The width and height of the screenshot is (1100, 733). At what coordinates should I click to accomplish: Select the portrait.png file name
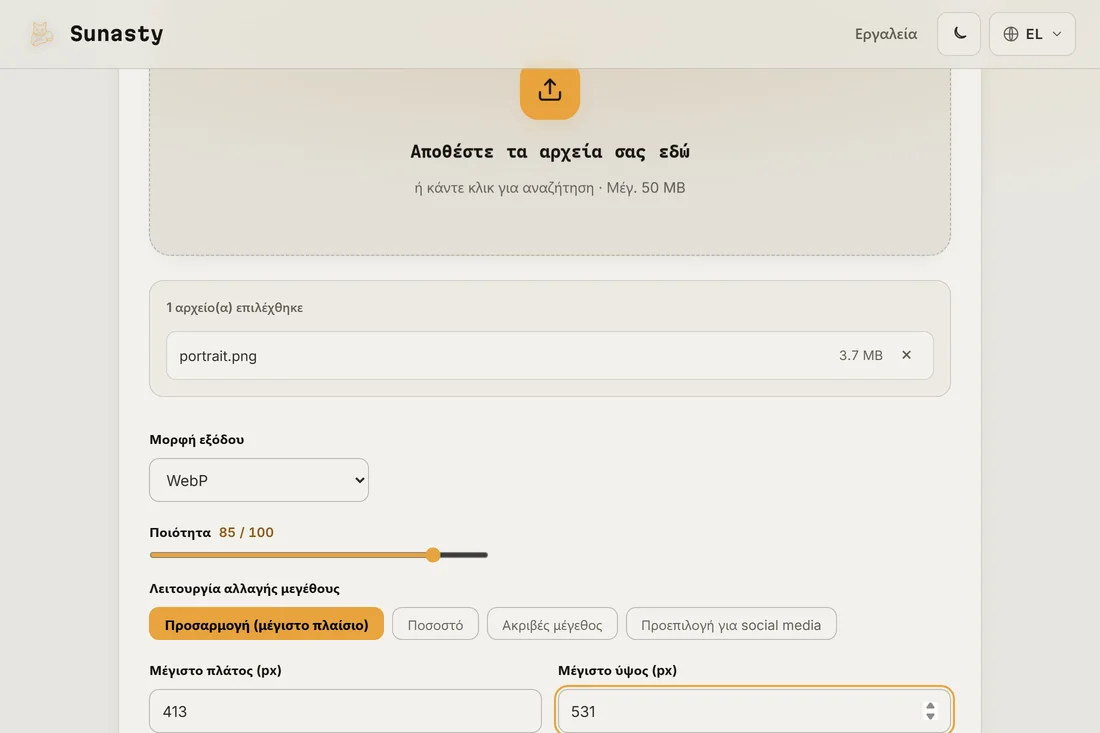coord(218,356)
